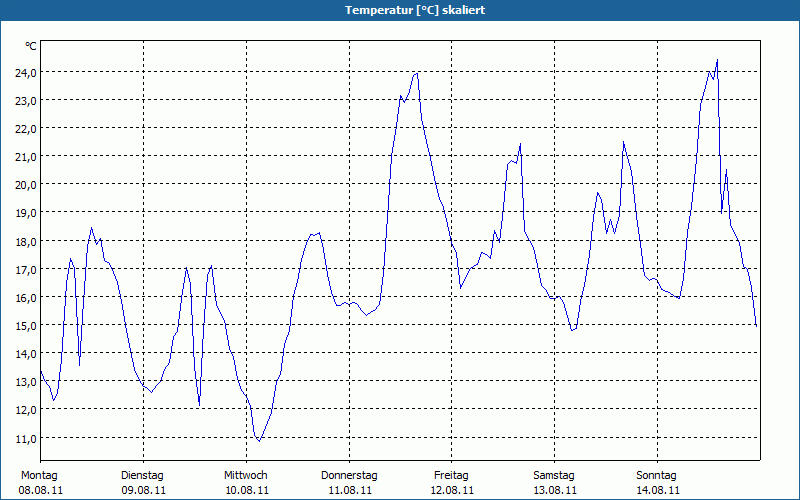
Task: Select the 16,0 axis value
Action: click(x=26, y=297)
